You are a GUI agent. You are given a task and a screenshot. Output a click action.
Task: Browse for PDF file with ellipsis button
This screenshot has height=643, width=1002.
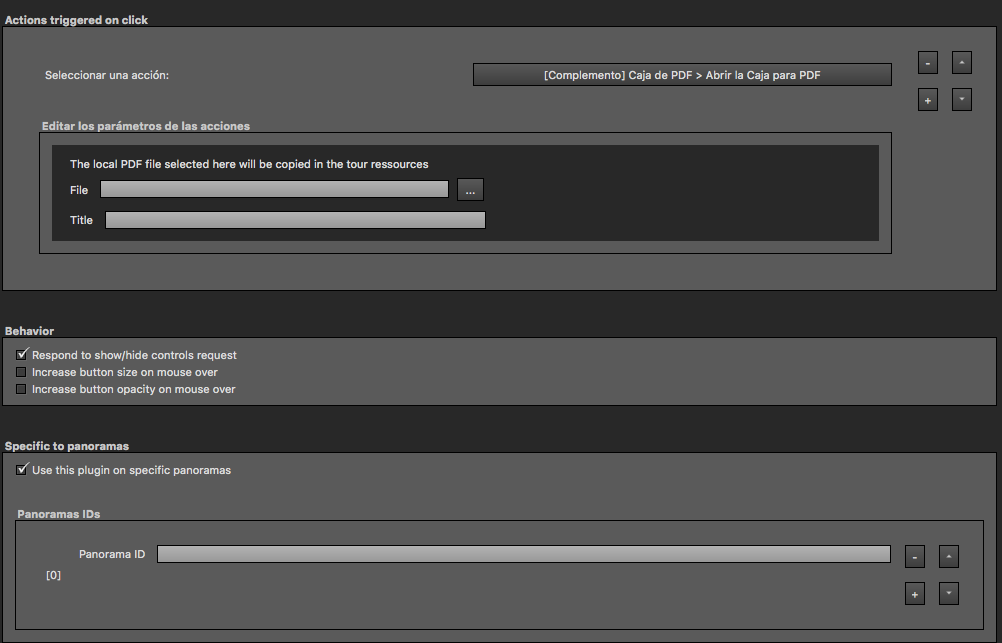pos(470,190)
